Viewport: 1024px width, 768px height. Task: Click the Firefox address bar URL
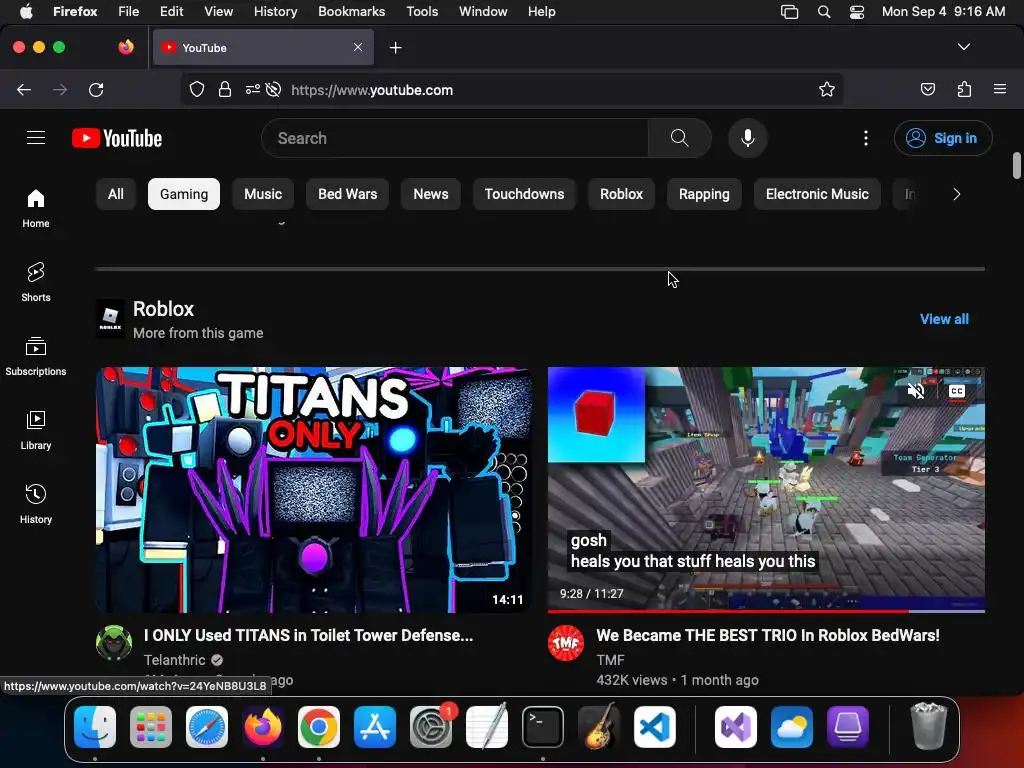coord(372,89)
